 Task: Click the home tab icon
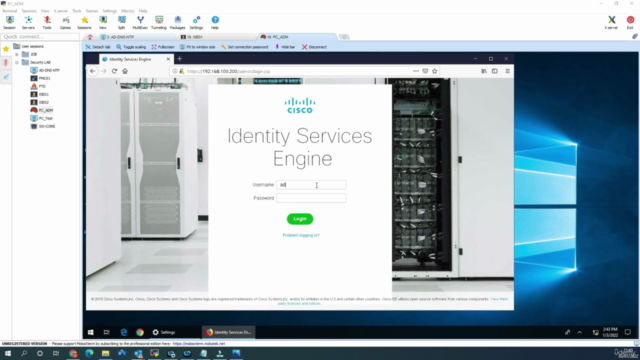point(90,37)
